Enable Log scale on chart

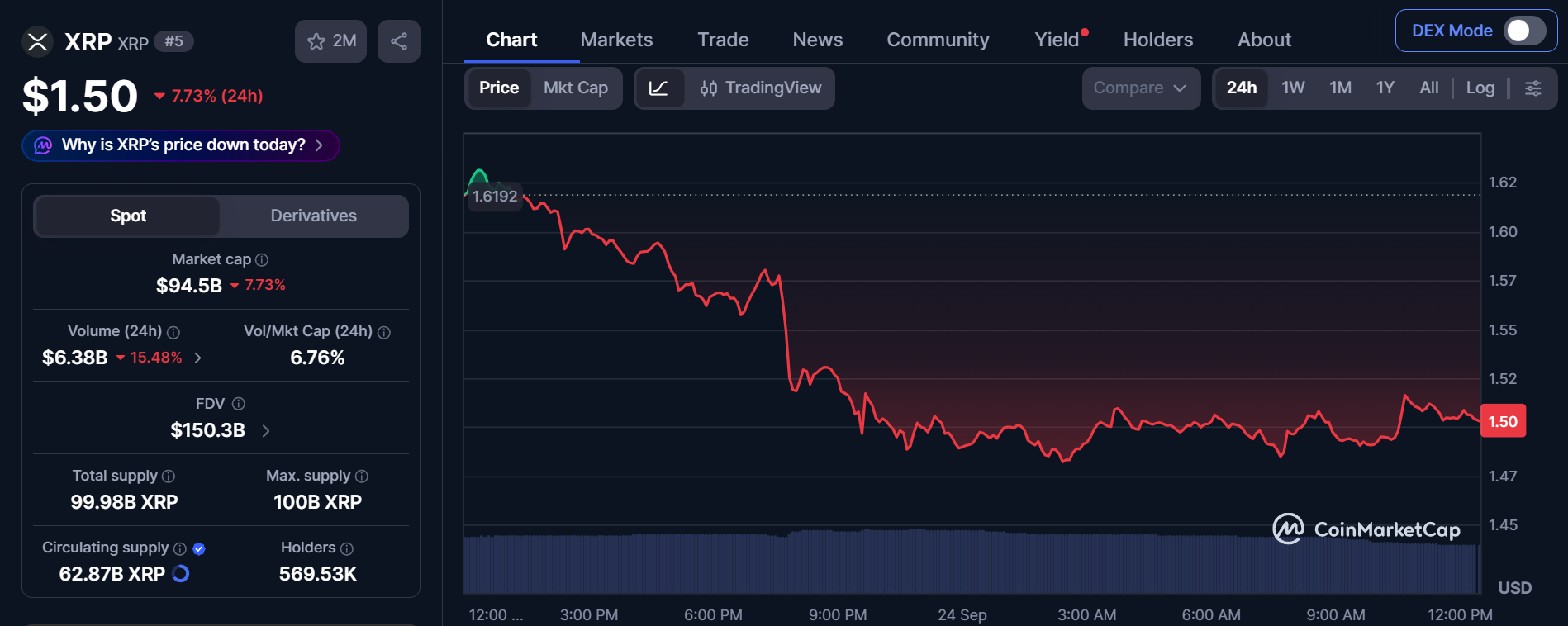1480,88
